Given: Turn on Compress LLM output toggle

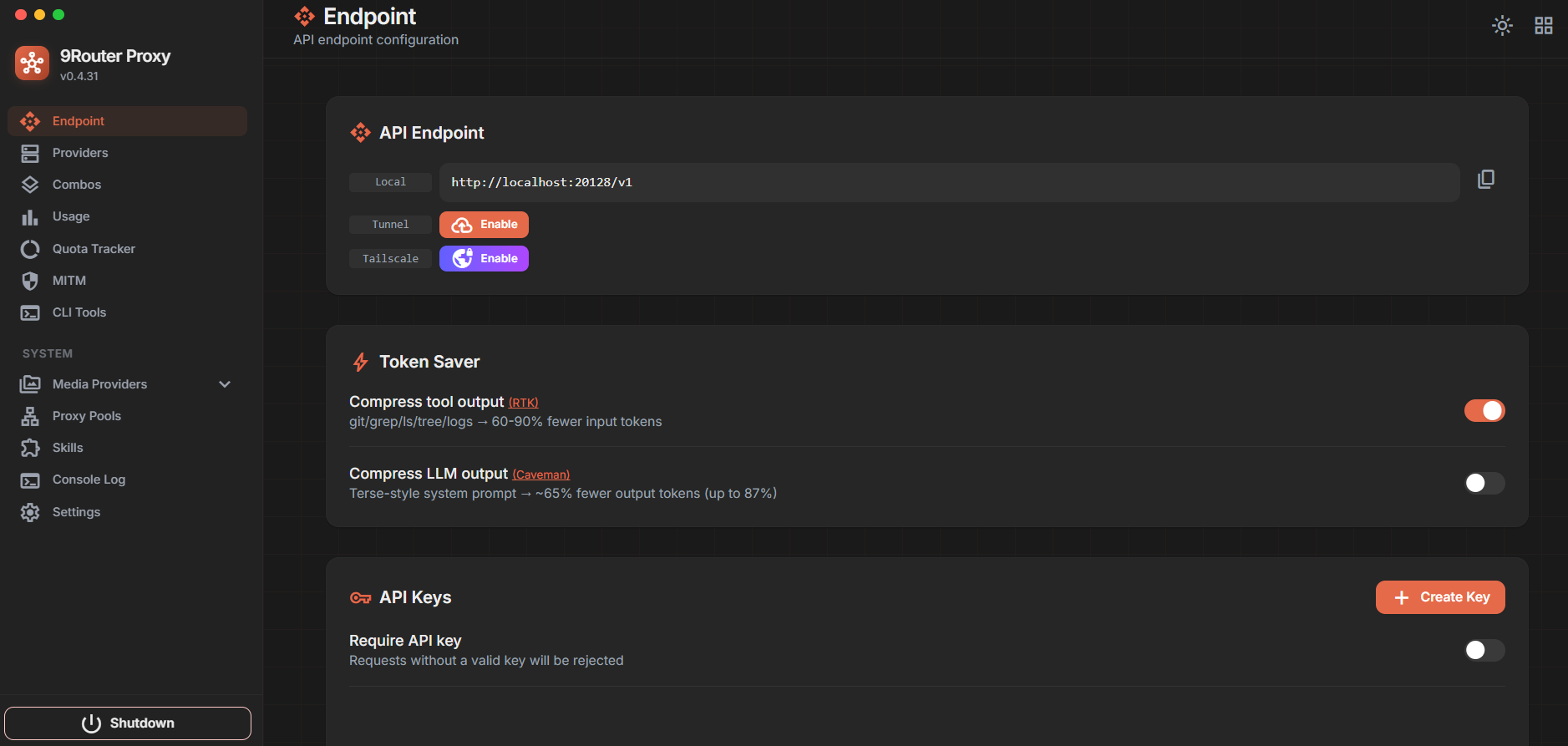Looking at the screenshot, I should point(1484,483).
